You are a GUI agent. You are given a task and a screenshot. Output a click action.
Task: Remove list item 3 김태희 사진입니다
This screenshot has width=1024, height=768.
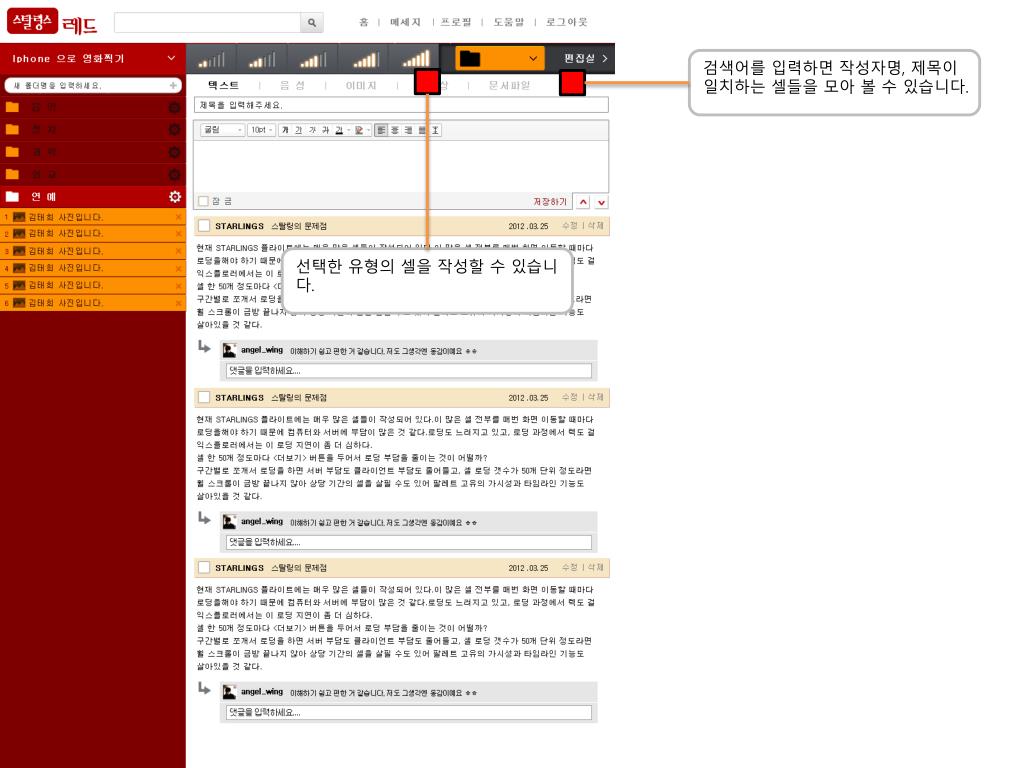point(178,251)
